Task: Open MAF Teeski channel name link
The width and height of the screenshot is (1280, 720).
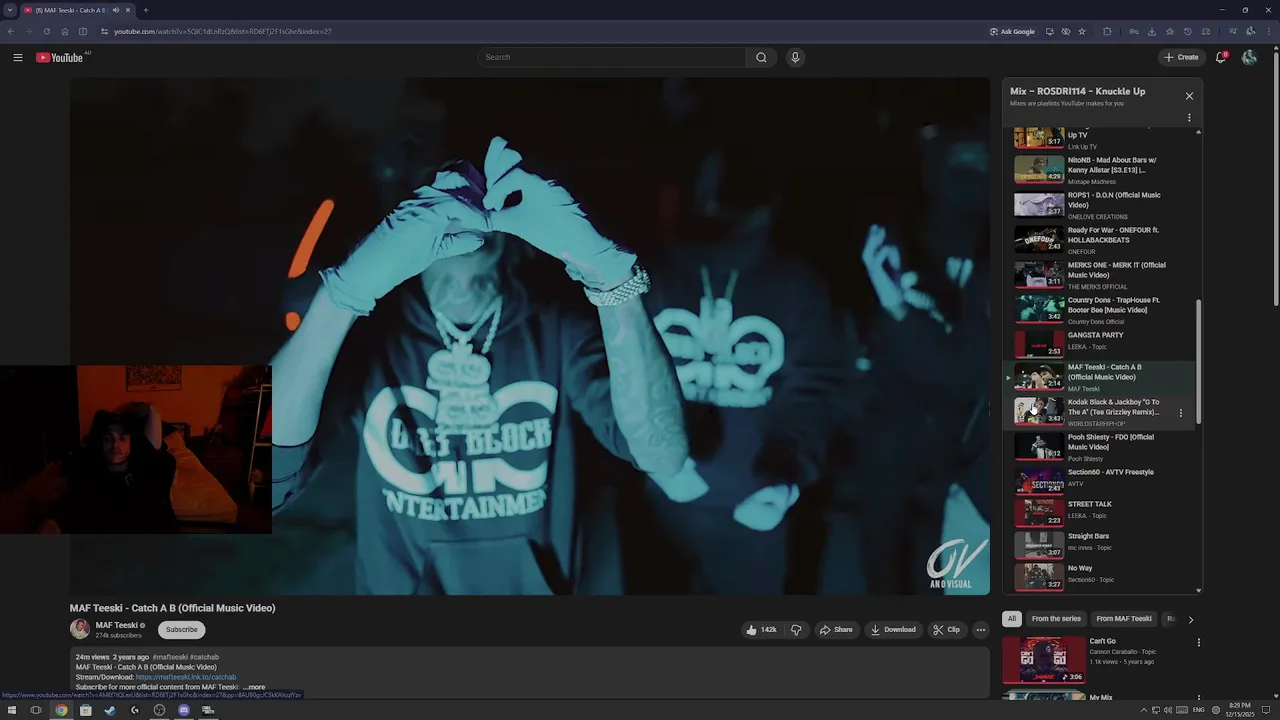Action: [116, 625]
